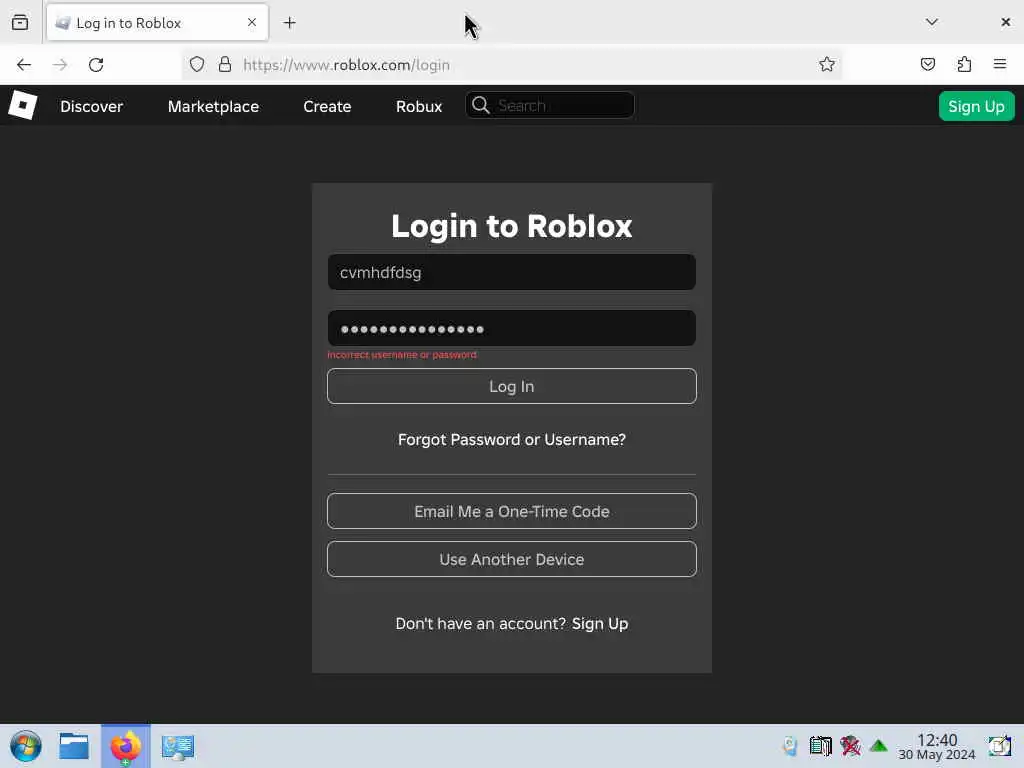Open the Firefox View icon
Viewport: 1024px width, 768px height.
tap(20, 22)
